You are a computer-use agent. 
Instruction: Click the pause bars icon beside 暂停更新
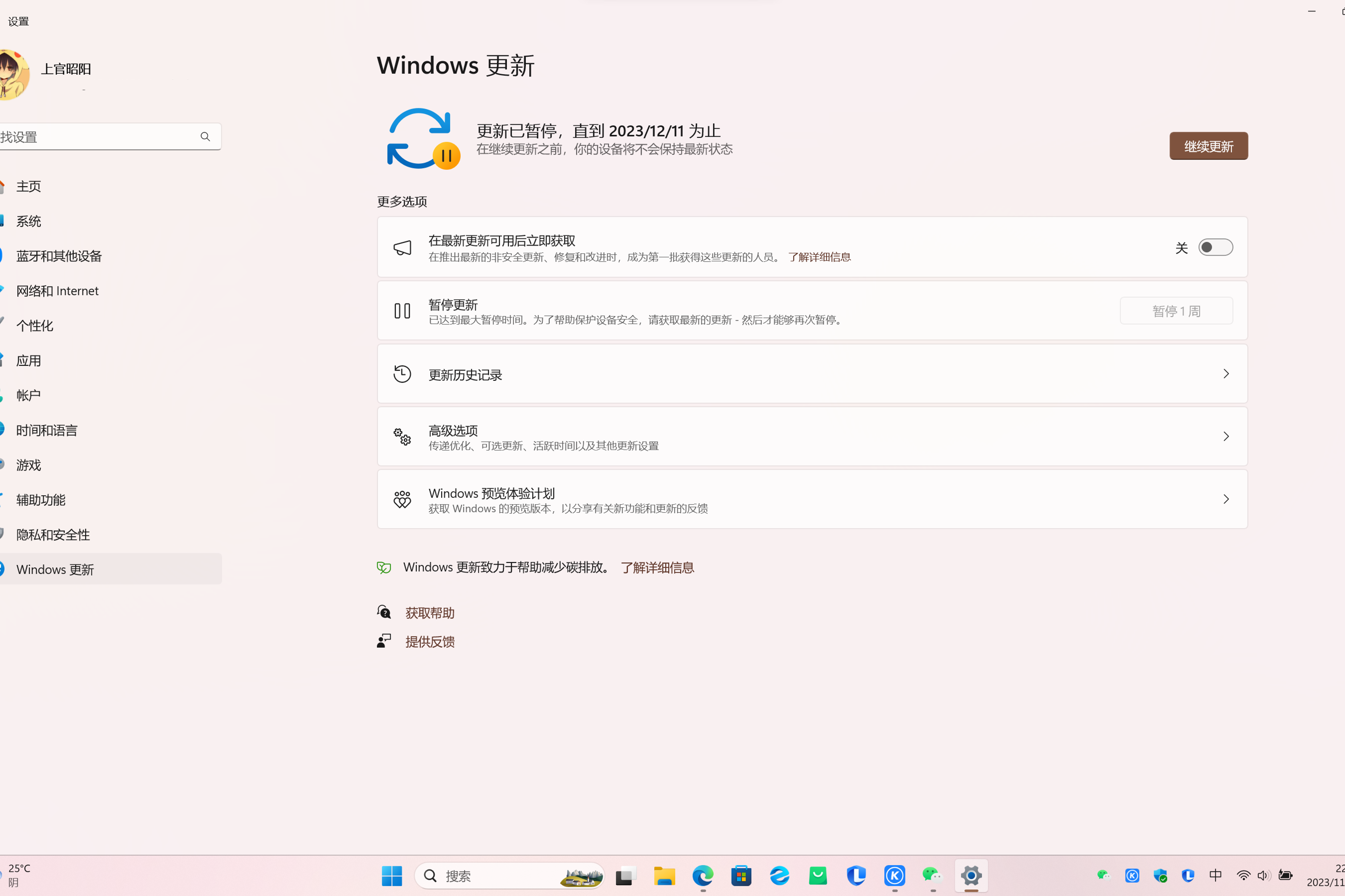402,310
